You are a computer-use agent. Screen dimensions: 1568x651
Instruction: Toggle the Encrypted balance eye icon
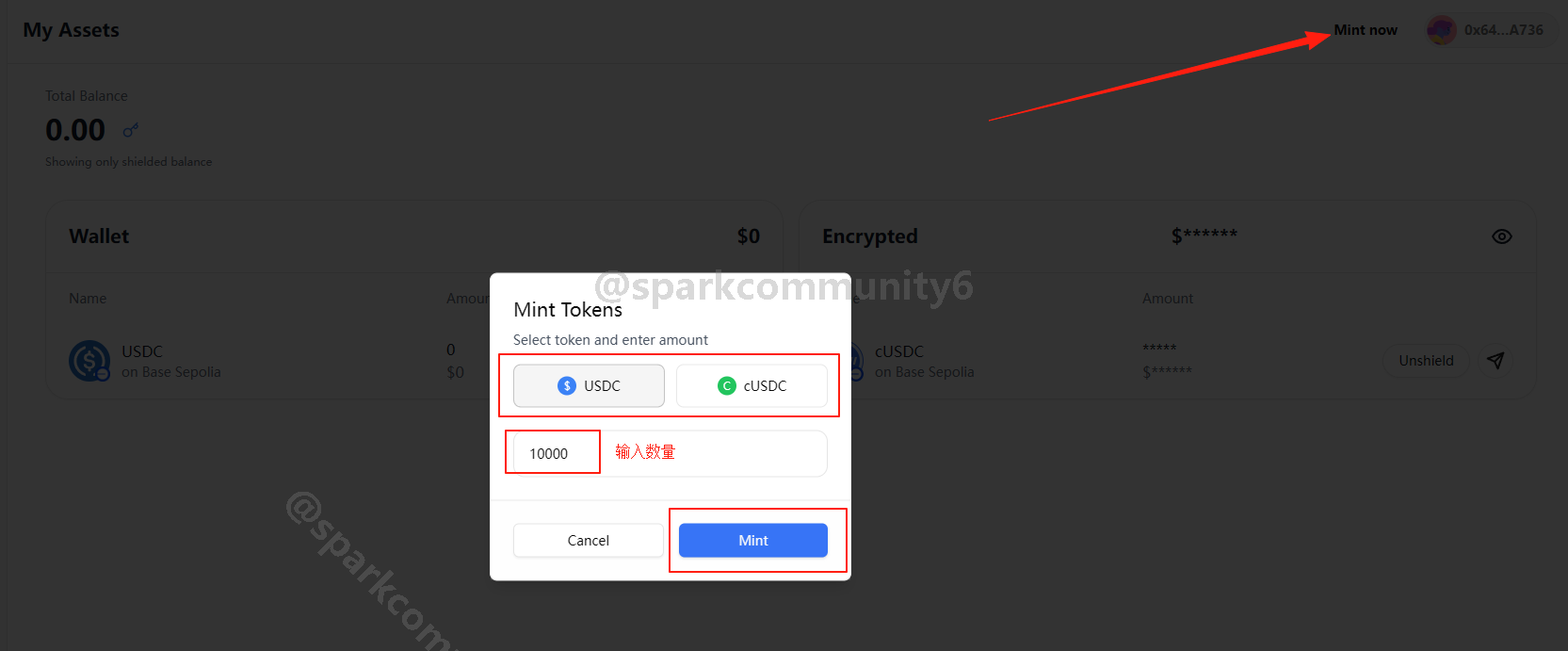point(1502,236)
